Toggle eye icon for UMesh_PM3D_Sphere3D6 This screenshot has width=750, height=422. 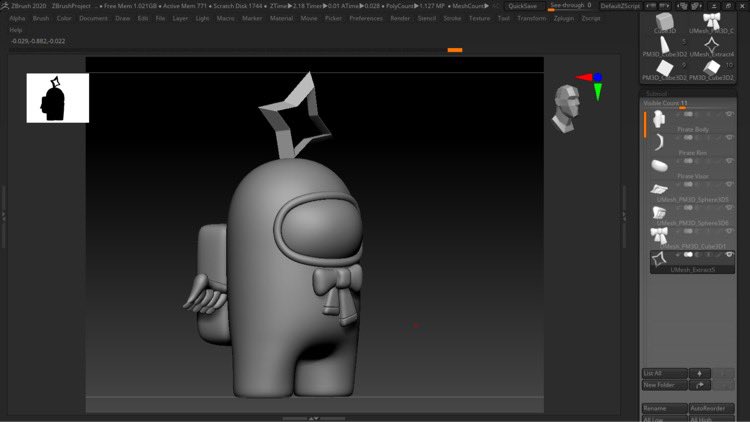[729, 208]
